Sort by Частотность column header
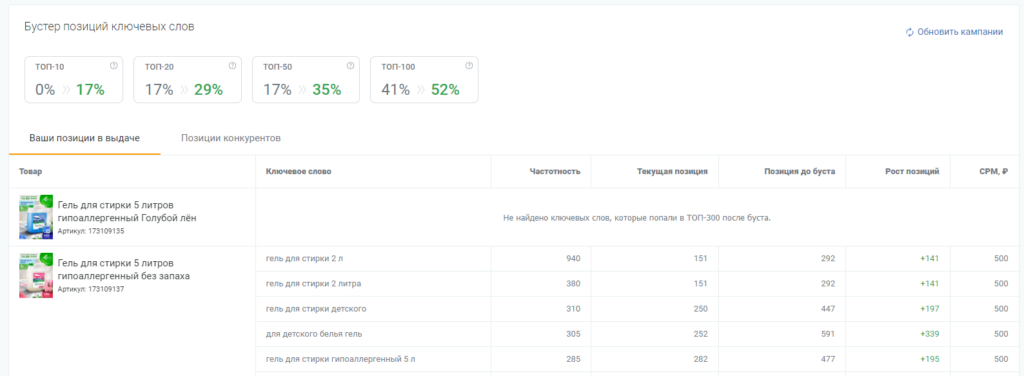The height and width of the screenshot is (376, 1024). pyautogui.click(x=555, y=172)
